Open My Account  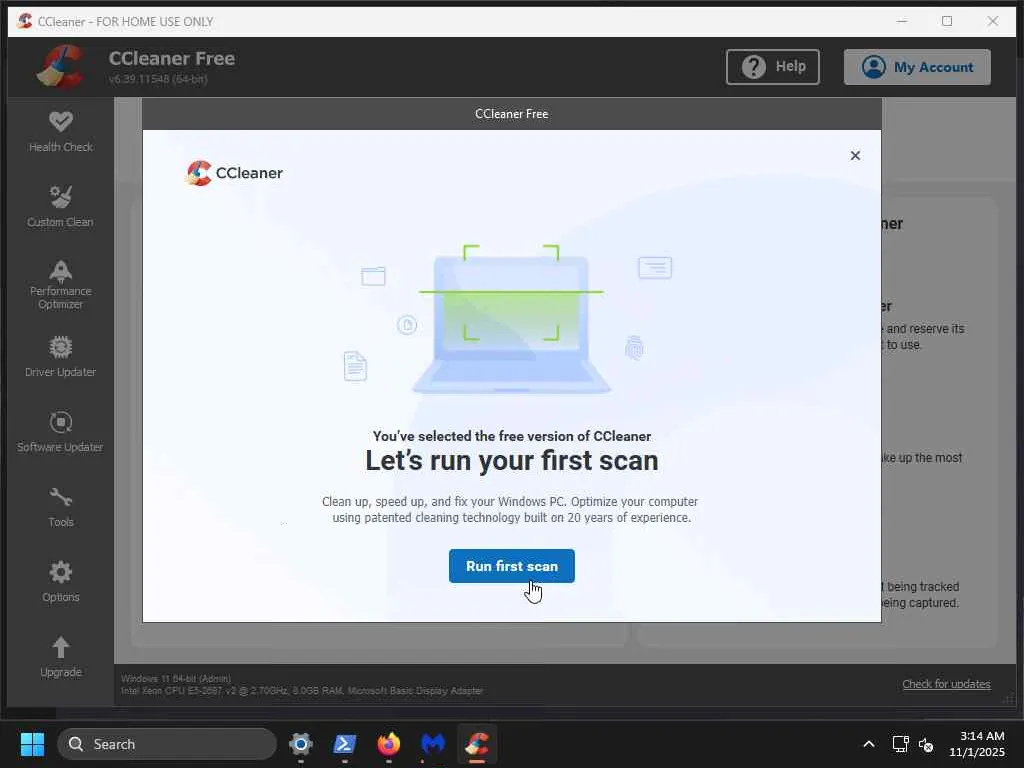[917, 67]
